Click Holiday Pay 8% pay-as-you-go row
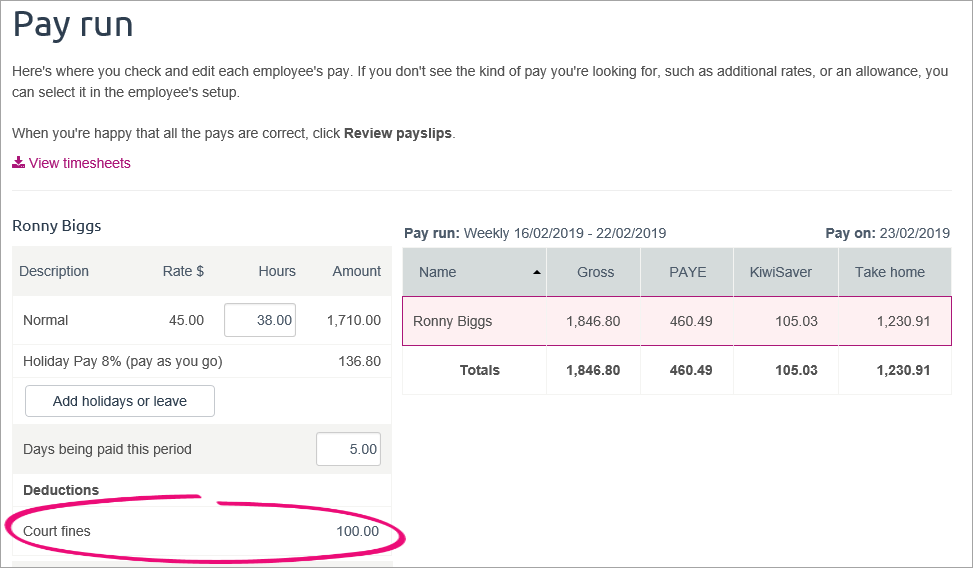 pos(202,361)
